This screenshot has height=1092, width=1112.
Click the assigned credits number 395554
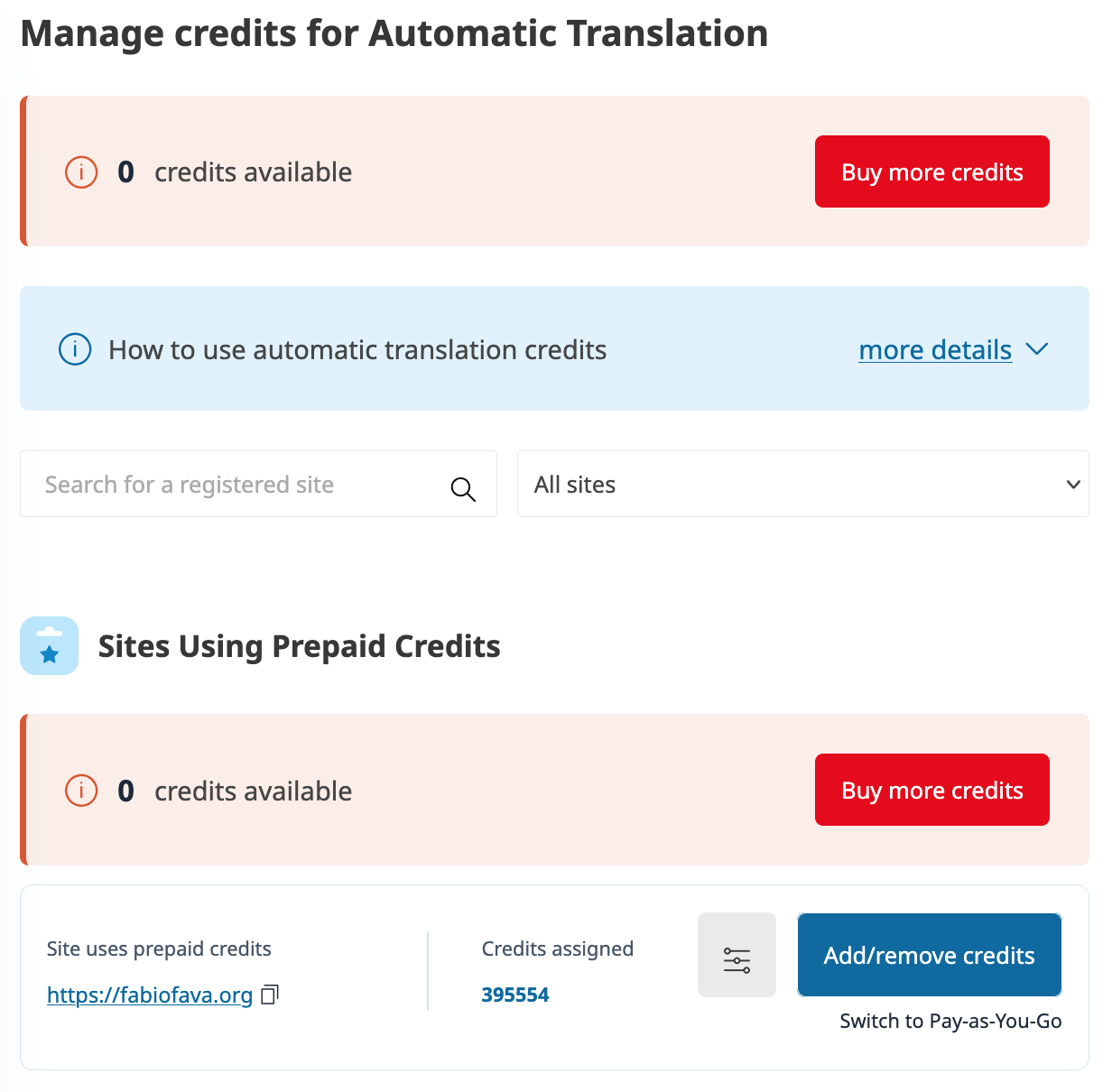tap(515, 995)
